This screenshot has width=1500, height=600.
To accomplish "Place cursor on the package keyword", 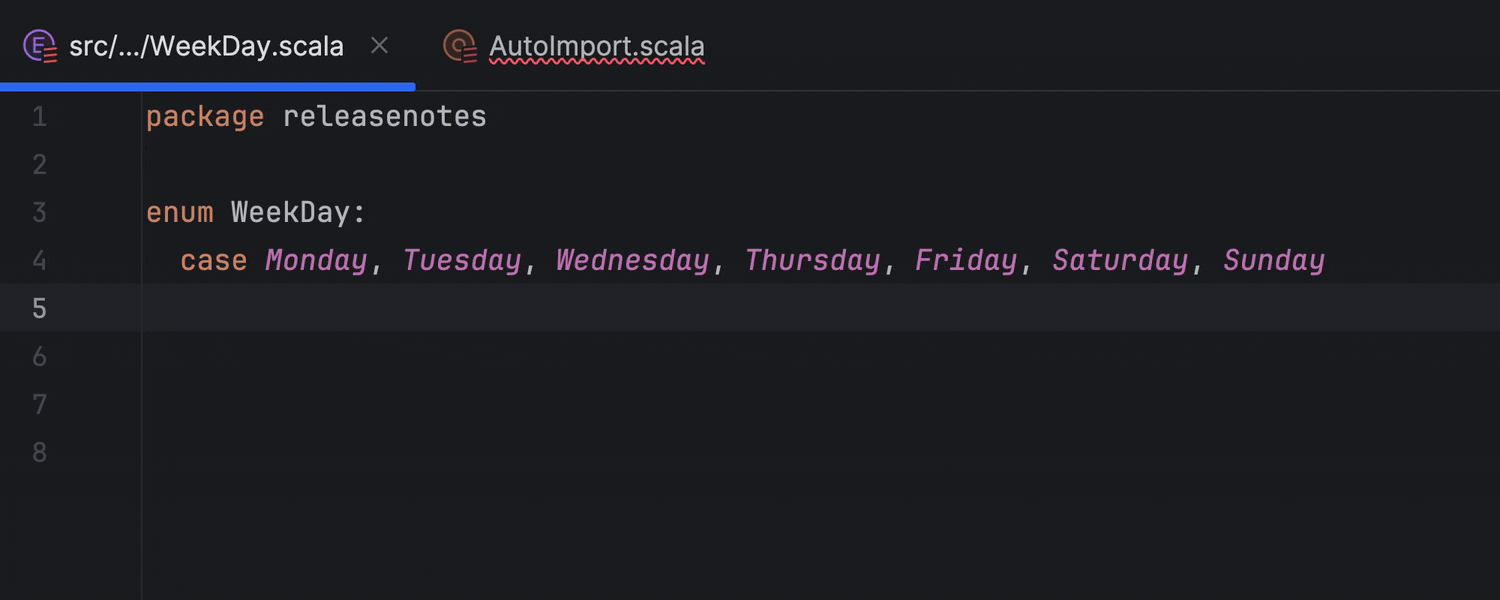I will [205, 117].
